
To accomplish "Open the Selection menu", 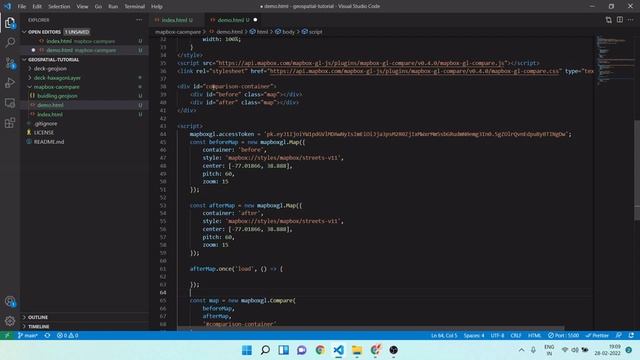I will [x=59, y=7].
